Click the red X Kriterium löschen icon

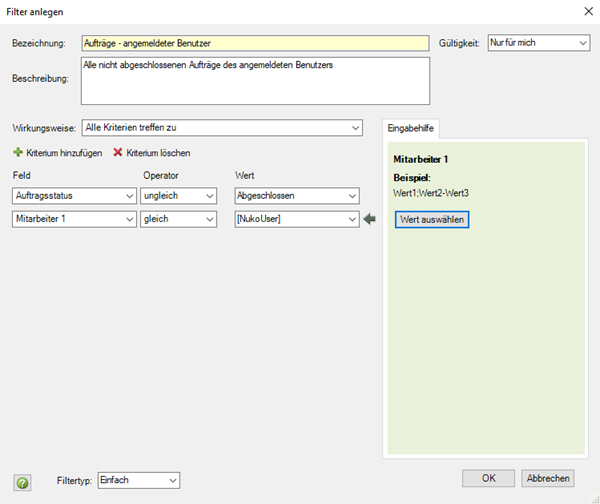tap(117, 152)
